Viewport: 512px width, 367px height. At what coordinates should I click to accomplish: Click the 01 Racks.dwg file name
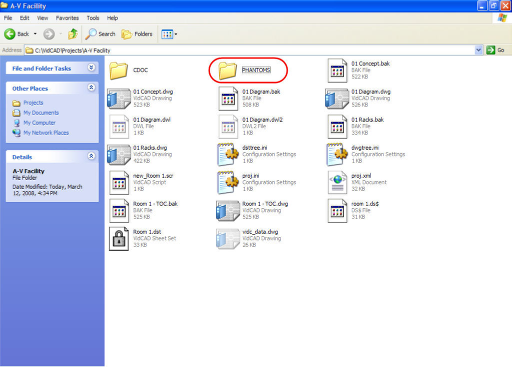(150, 148)
